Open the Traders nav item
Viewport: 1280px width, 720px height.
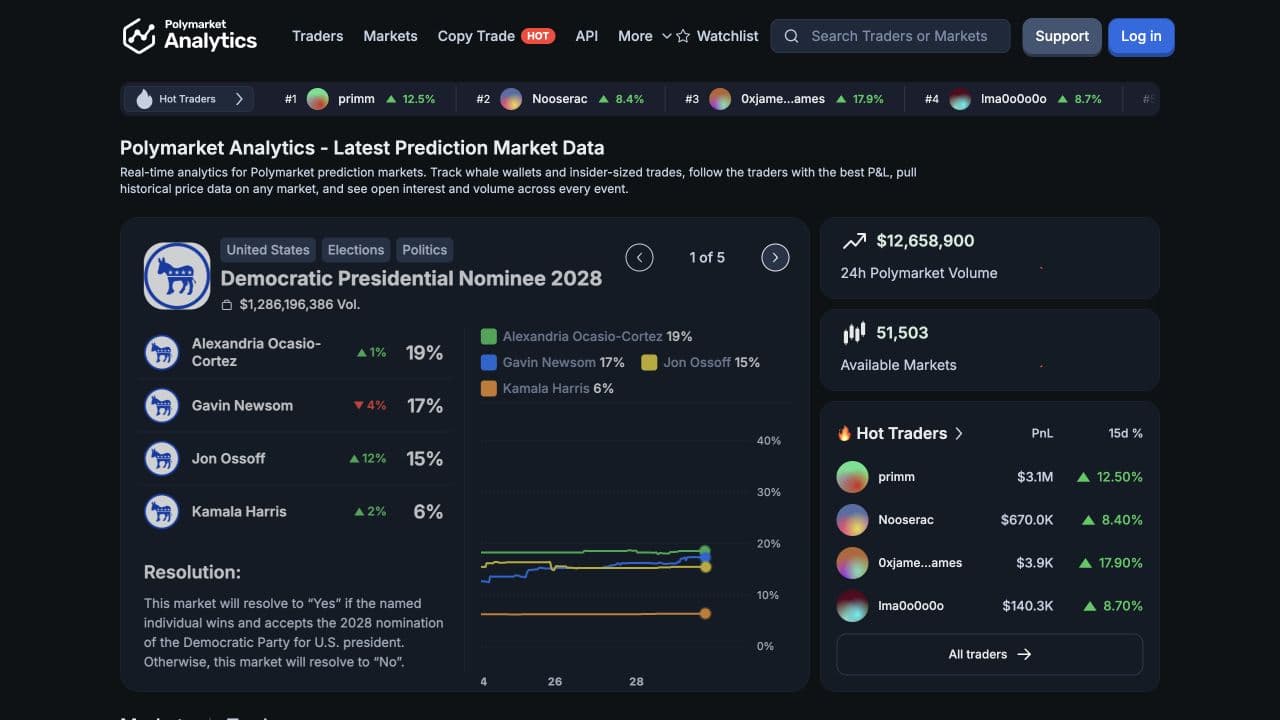[317, 36]
